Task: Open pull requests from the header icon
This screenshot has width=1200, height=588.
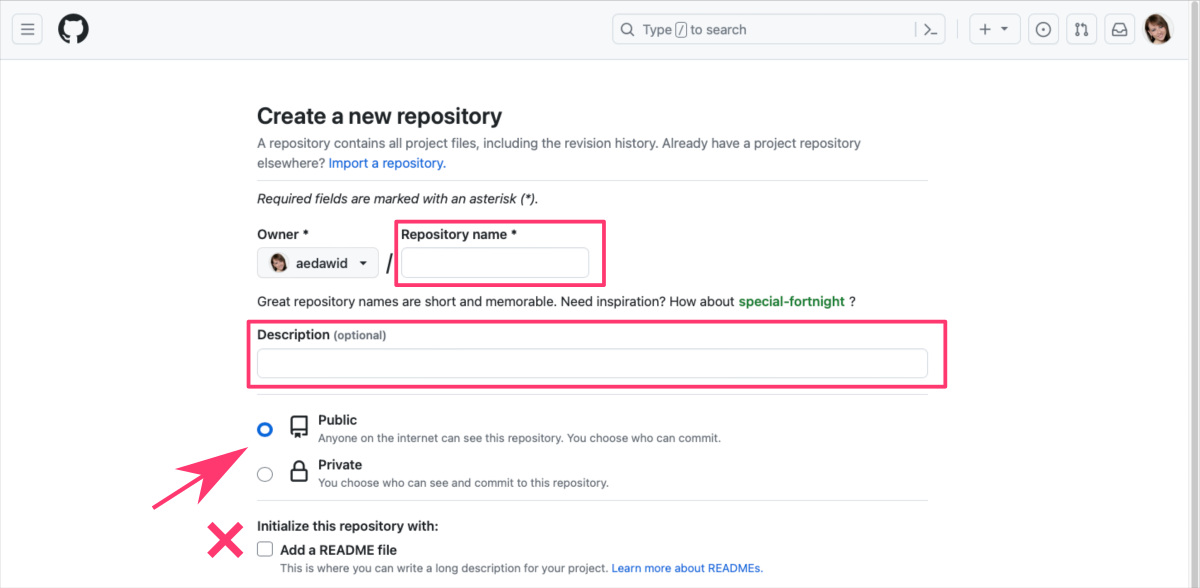Action: 1081,29
